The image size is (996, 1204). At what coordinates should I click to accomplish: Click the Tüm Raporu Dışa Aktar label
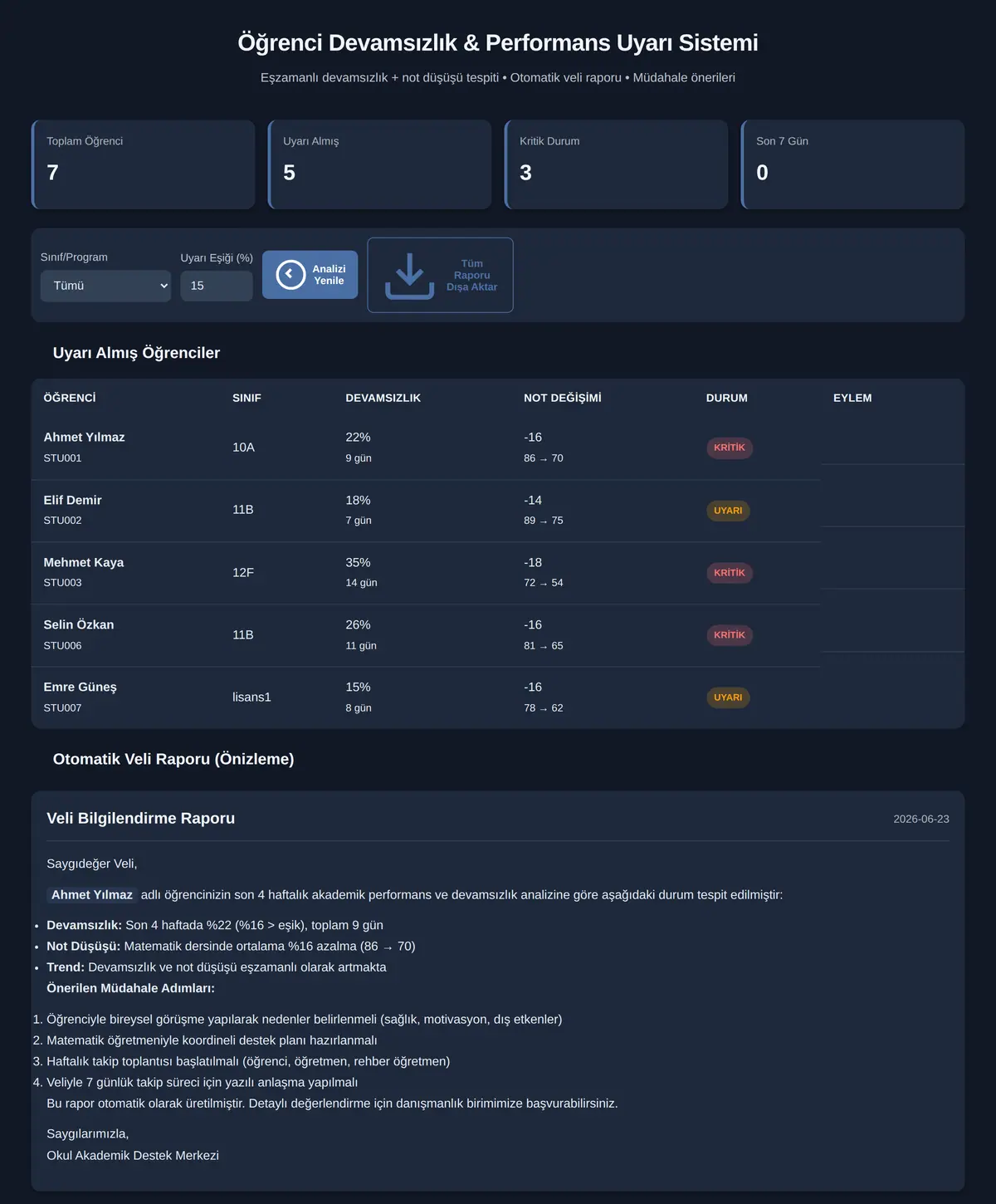point(471,276)
